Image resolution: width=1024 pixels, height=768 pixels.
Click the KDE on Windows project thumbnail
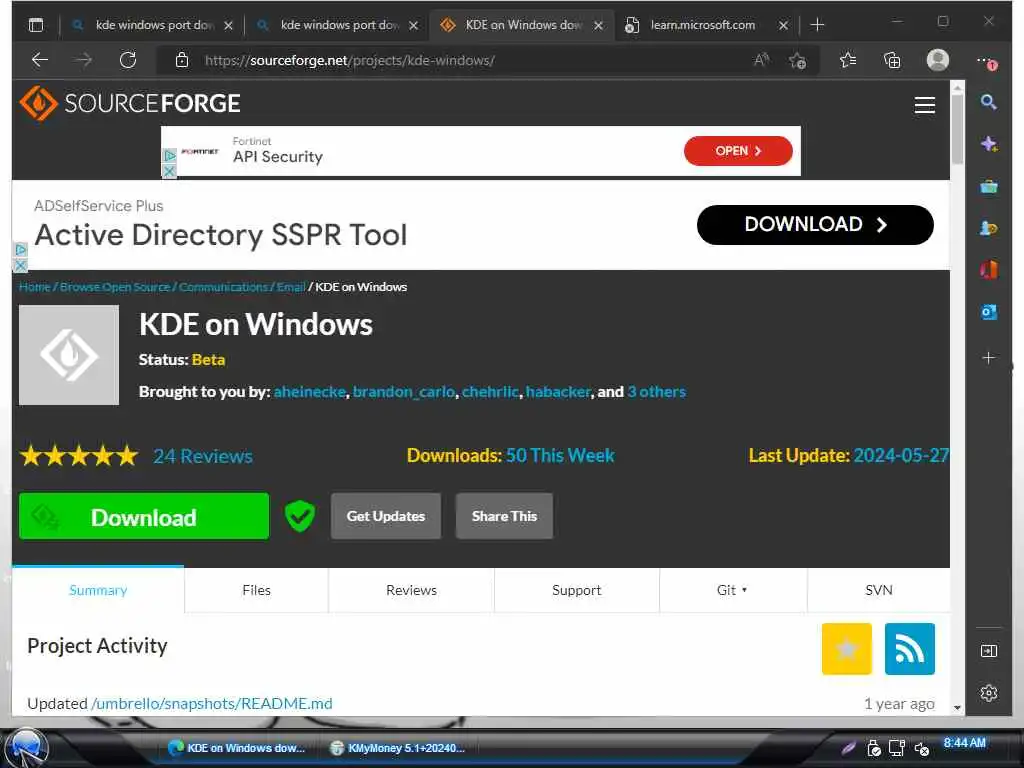click(x=69, y=355)
